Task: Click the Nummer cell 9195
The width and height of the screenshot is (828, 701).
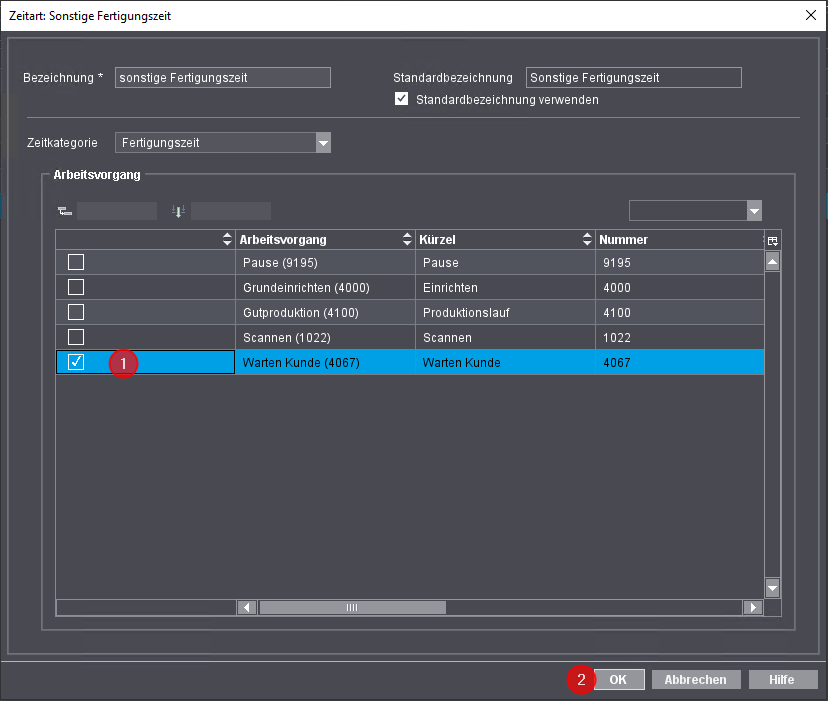Action: [x=680, y=263]
